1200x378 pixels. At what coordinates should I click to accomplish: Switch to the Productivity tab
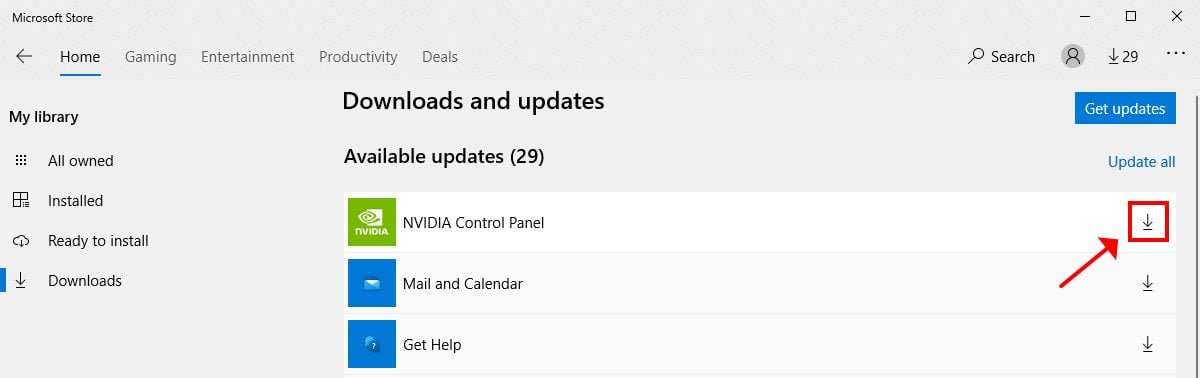coord(358,57)
